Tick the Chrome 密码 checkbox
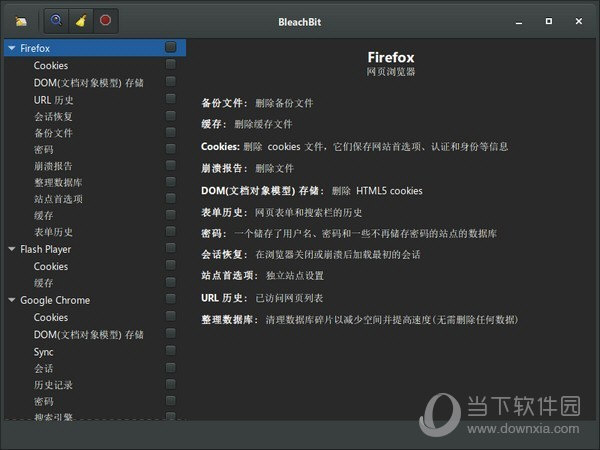The height and width of the screenshot is (450, 600). pos(171,401)
